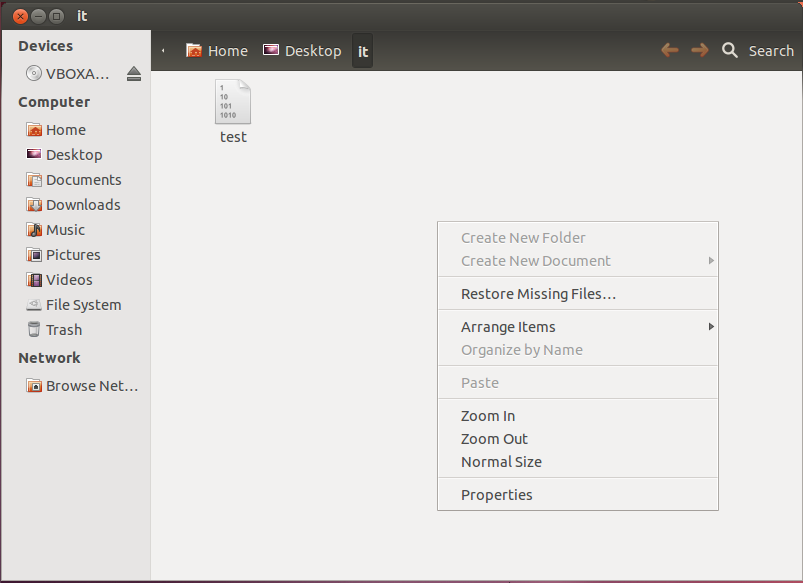Click the VBOXA... disc icon
803x583 pixels.
(x=34, y=74)
